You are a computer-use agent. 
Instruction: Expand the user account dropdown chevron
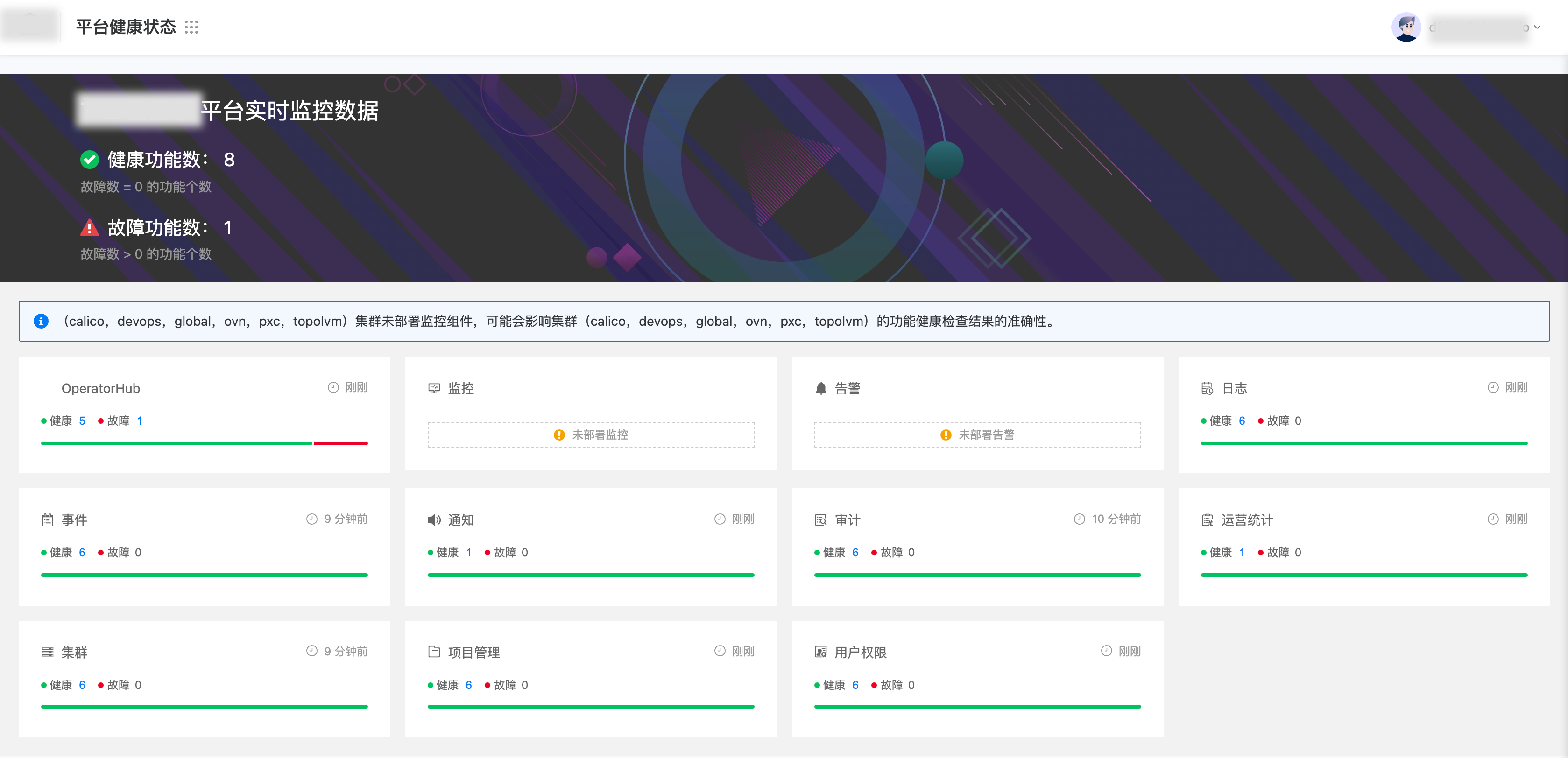click(x=1537, y=27)
